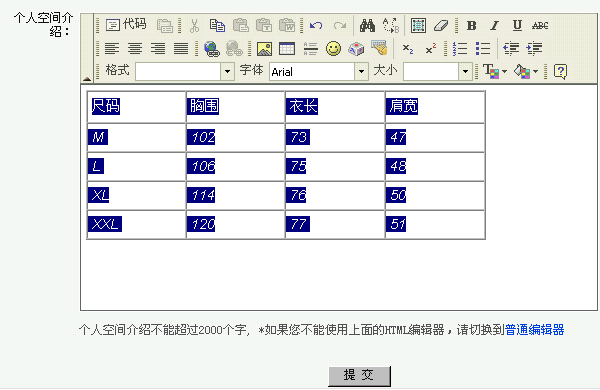Click Paste from Word icon

tap(287, 26)
